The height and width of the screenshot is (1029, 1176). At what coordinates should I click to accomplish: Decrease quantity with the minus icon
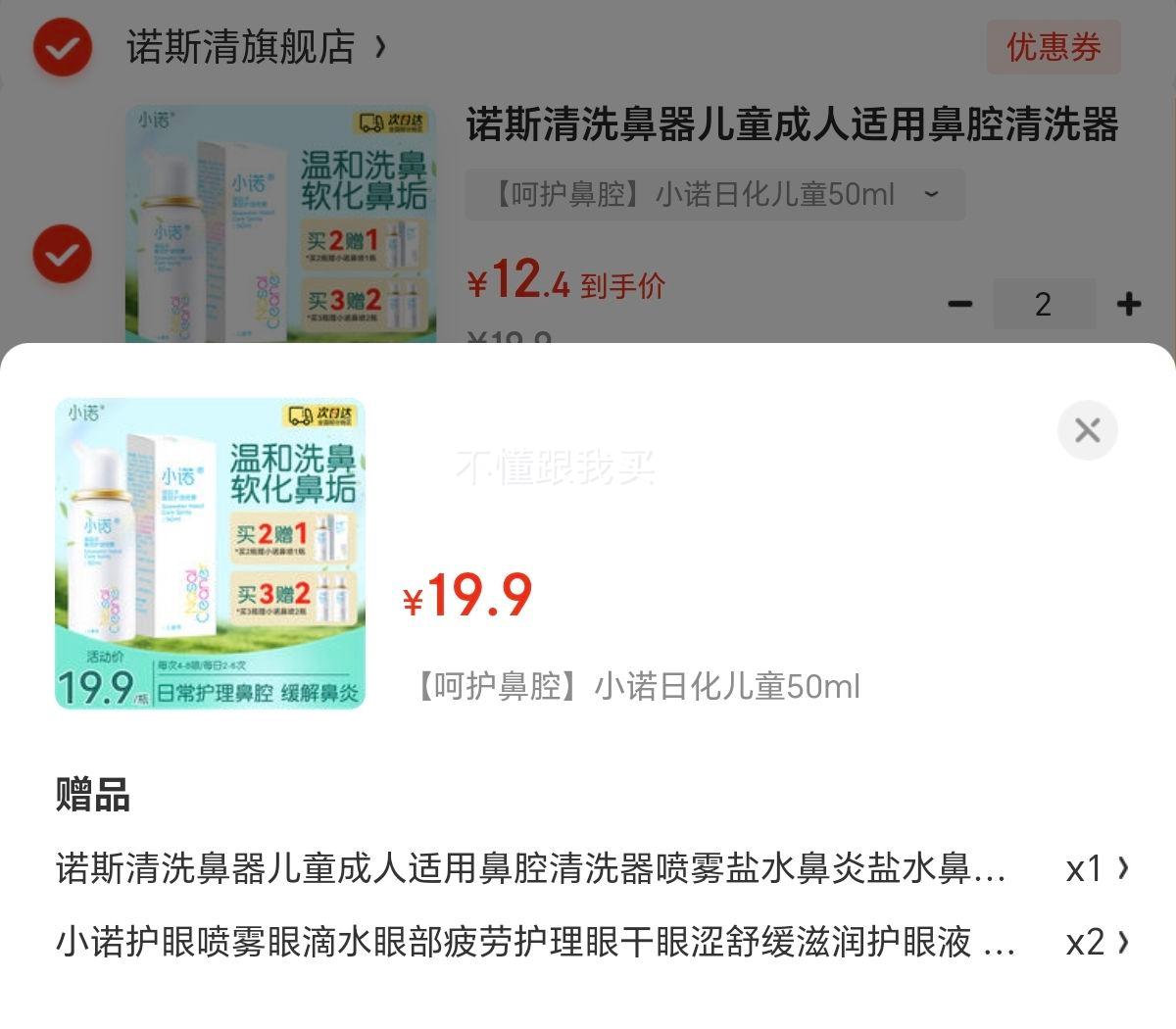tap(960, 304)
